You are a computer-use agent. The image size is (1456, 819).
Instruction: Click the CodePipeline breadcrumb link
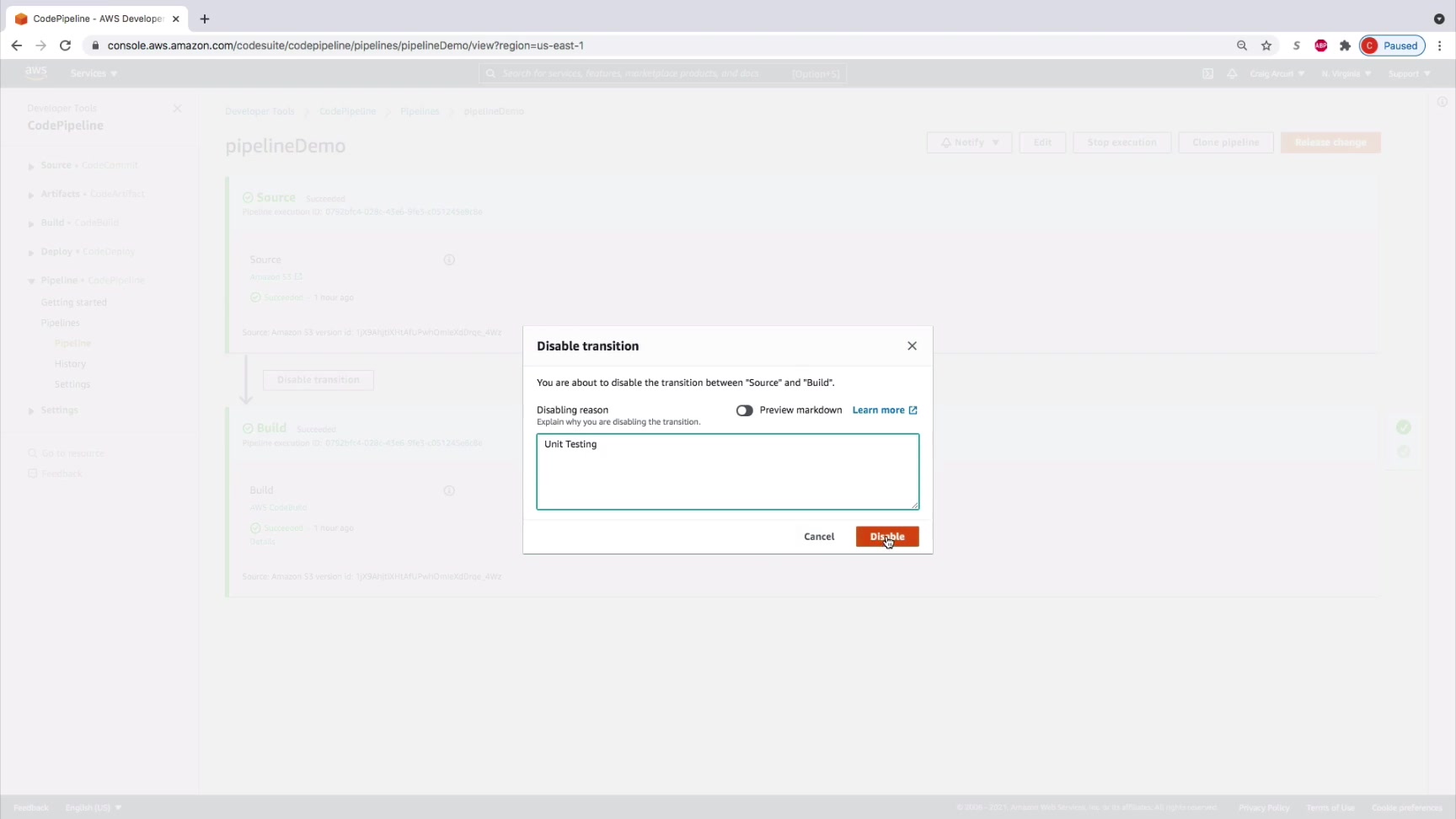347,111
